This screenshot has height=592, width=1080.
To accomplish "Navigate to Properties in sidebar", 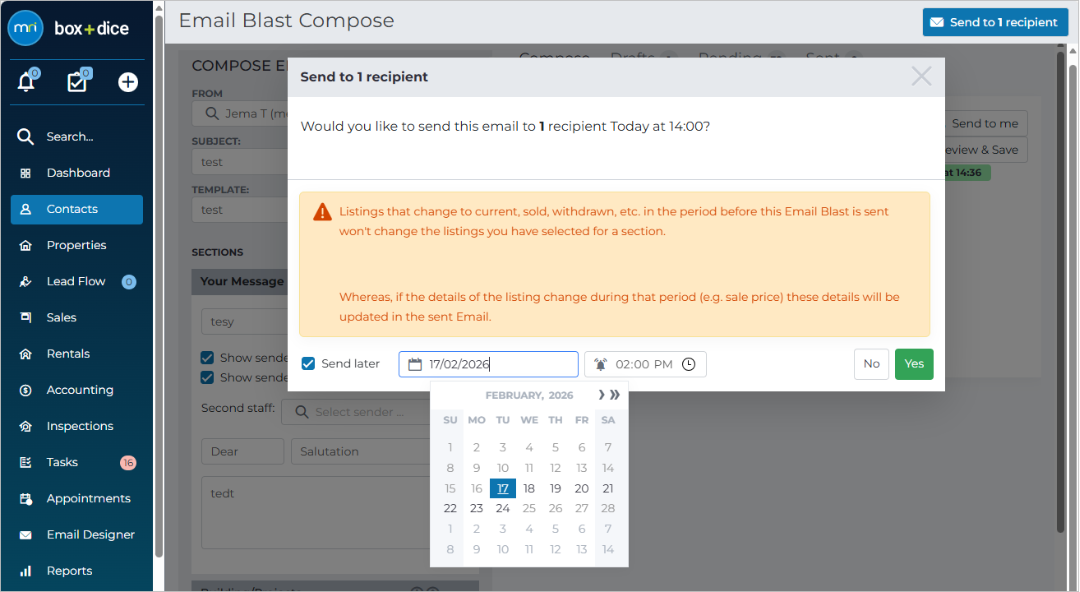I will click(76, 245).
